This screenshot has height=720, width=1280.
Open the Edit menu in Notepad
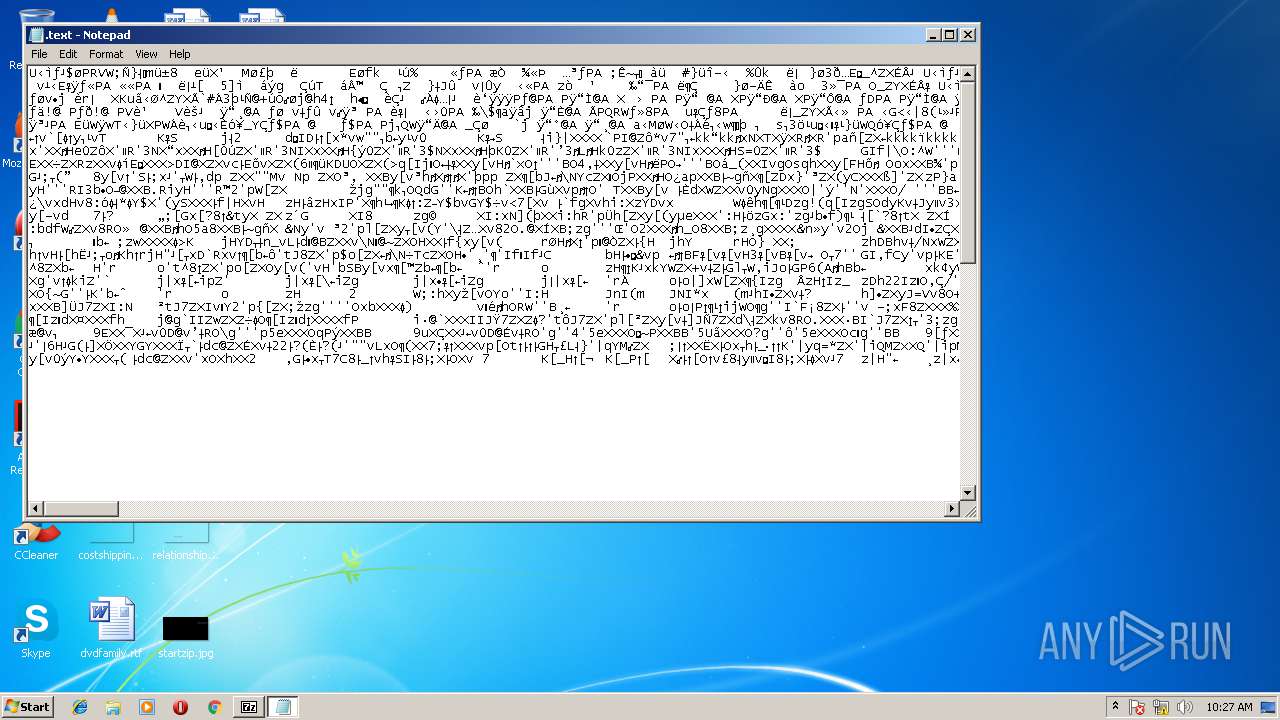68,54
